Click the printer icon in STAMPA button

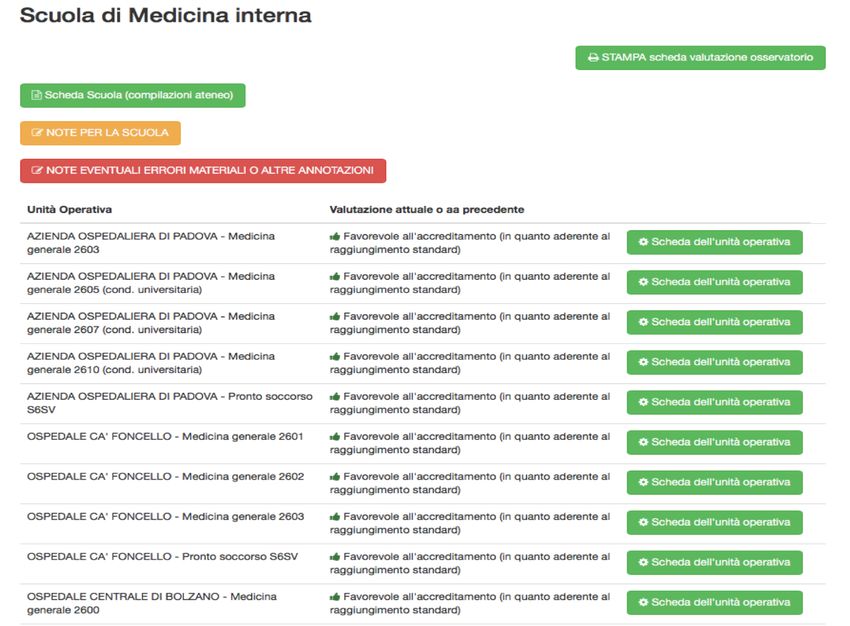[594, 57]
